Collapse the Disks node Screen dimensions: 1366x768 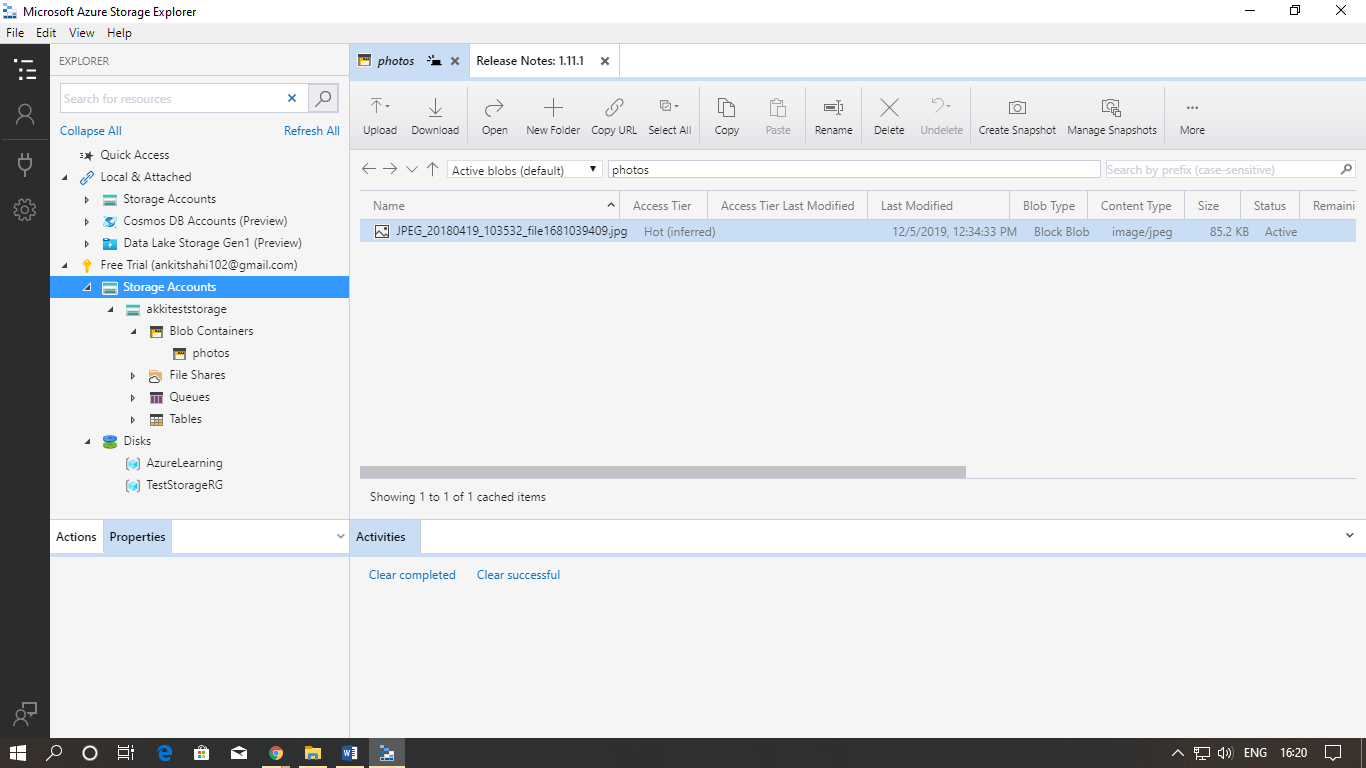point(87,441)
